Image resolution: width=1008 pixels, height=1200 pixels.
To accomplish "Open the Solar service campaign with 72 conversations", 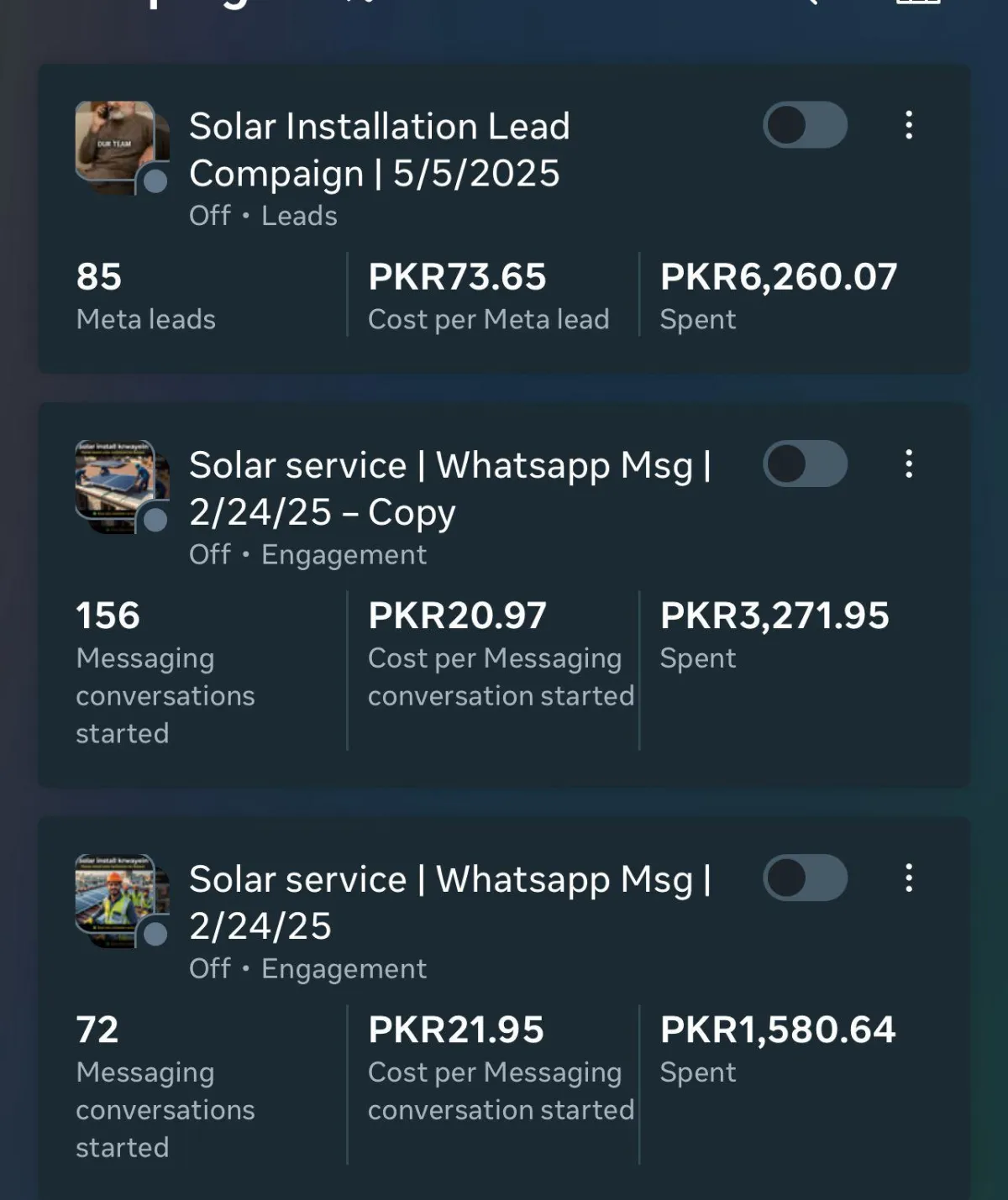I will tap(449, 902).
